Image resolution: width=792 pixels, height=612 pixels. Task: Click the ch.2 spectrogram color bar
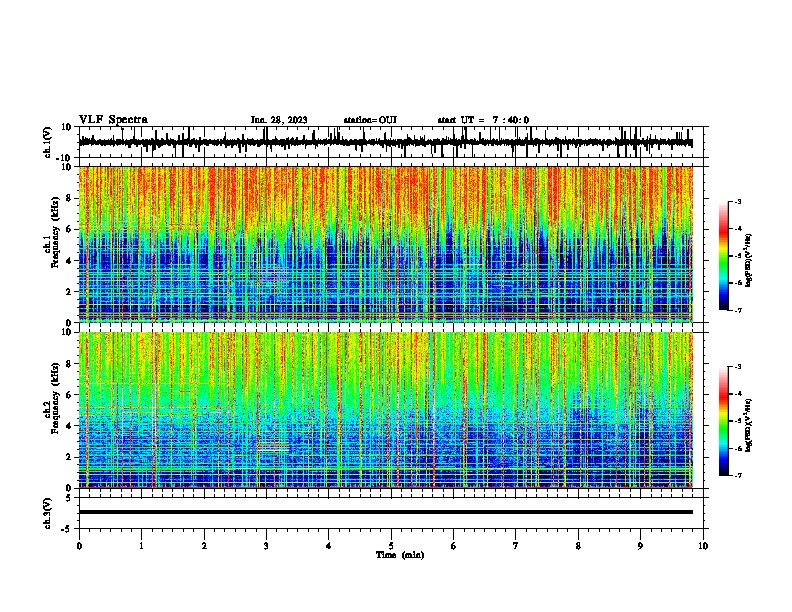click(x=724, y=421)
